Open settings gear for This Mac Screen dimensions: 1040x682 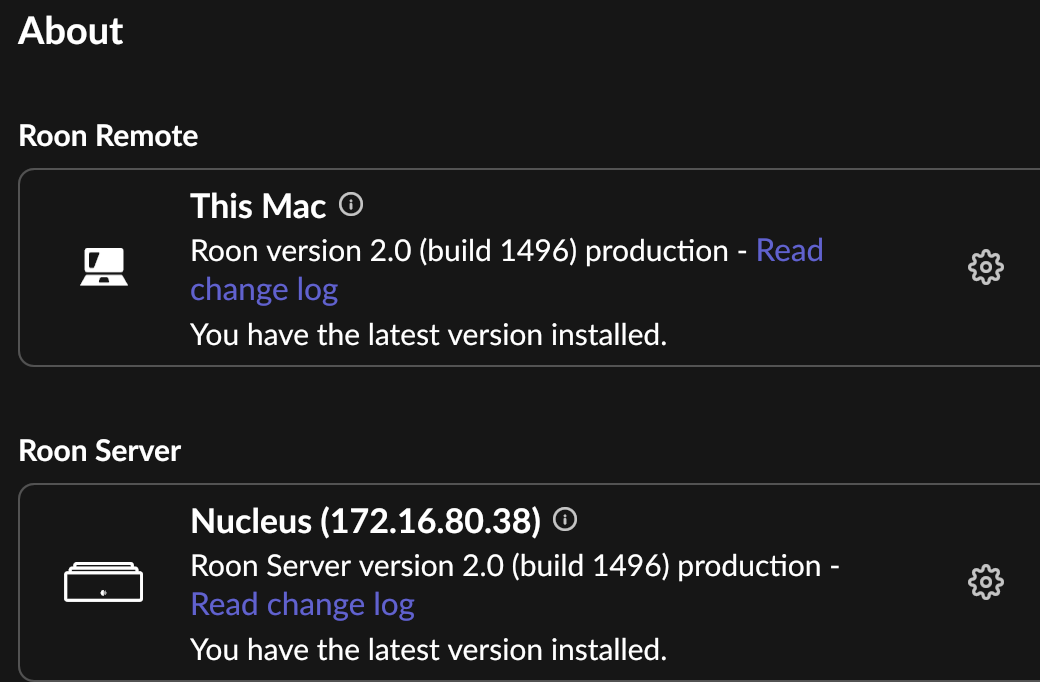(x=986, y=267)
